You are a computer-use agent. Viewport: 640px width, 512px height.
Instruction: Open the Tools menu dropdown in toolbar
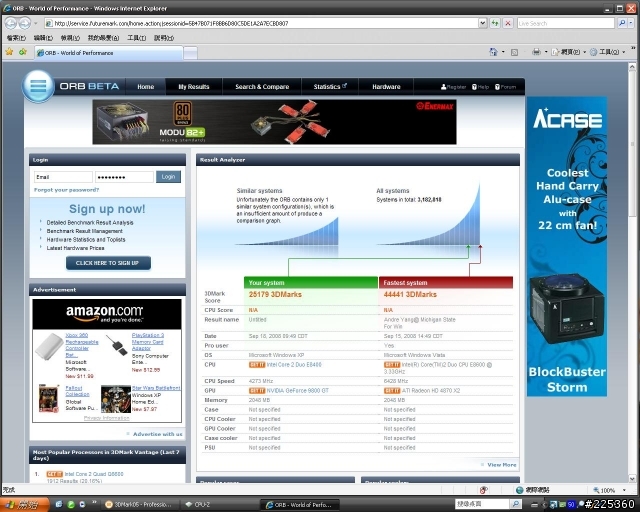[x=607, y=52]
